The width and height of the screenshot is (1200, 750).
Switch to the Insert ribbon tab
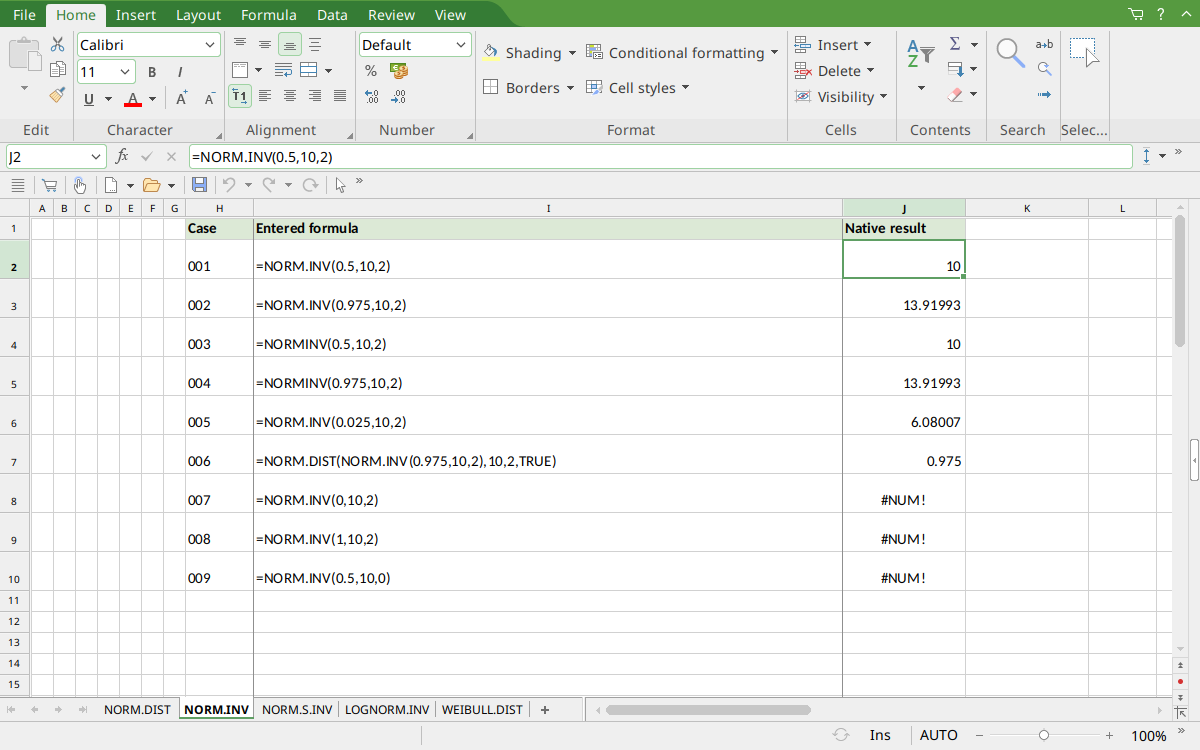(136, 15)
